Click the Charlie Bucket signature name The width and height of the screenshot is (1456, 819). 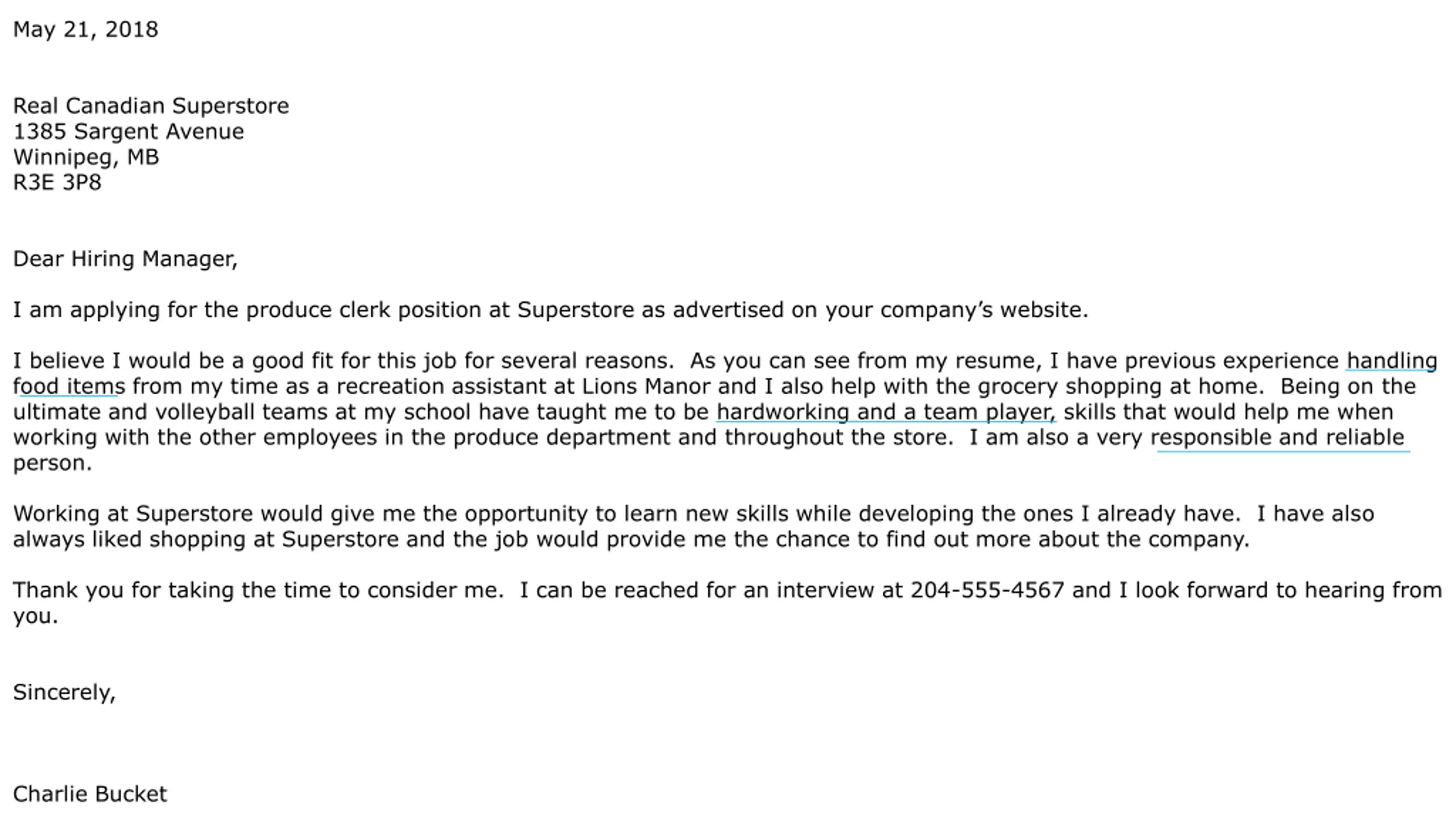point(90,794)
